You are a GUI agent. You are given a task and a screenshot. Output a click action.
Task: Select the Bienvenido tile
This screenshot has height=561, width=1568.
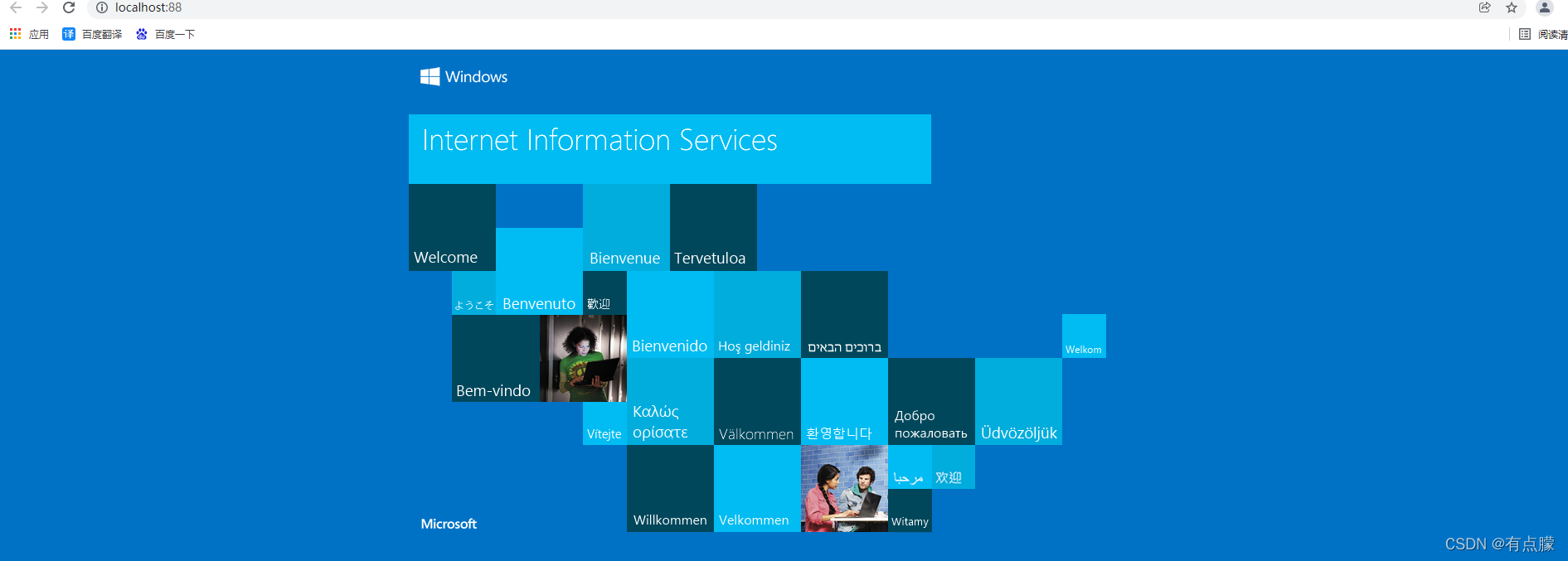pyautogui.click(x=670, y=315)
